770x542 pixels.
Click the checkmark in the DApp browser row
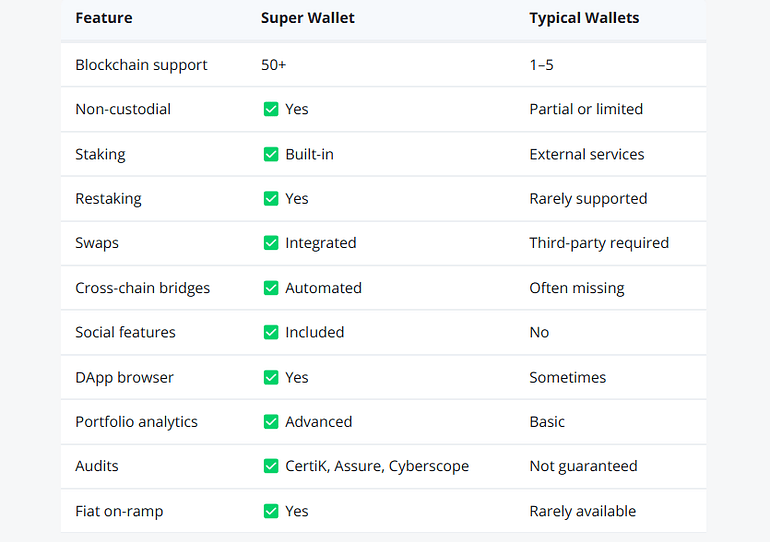click(270, 377)
